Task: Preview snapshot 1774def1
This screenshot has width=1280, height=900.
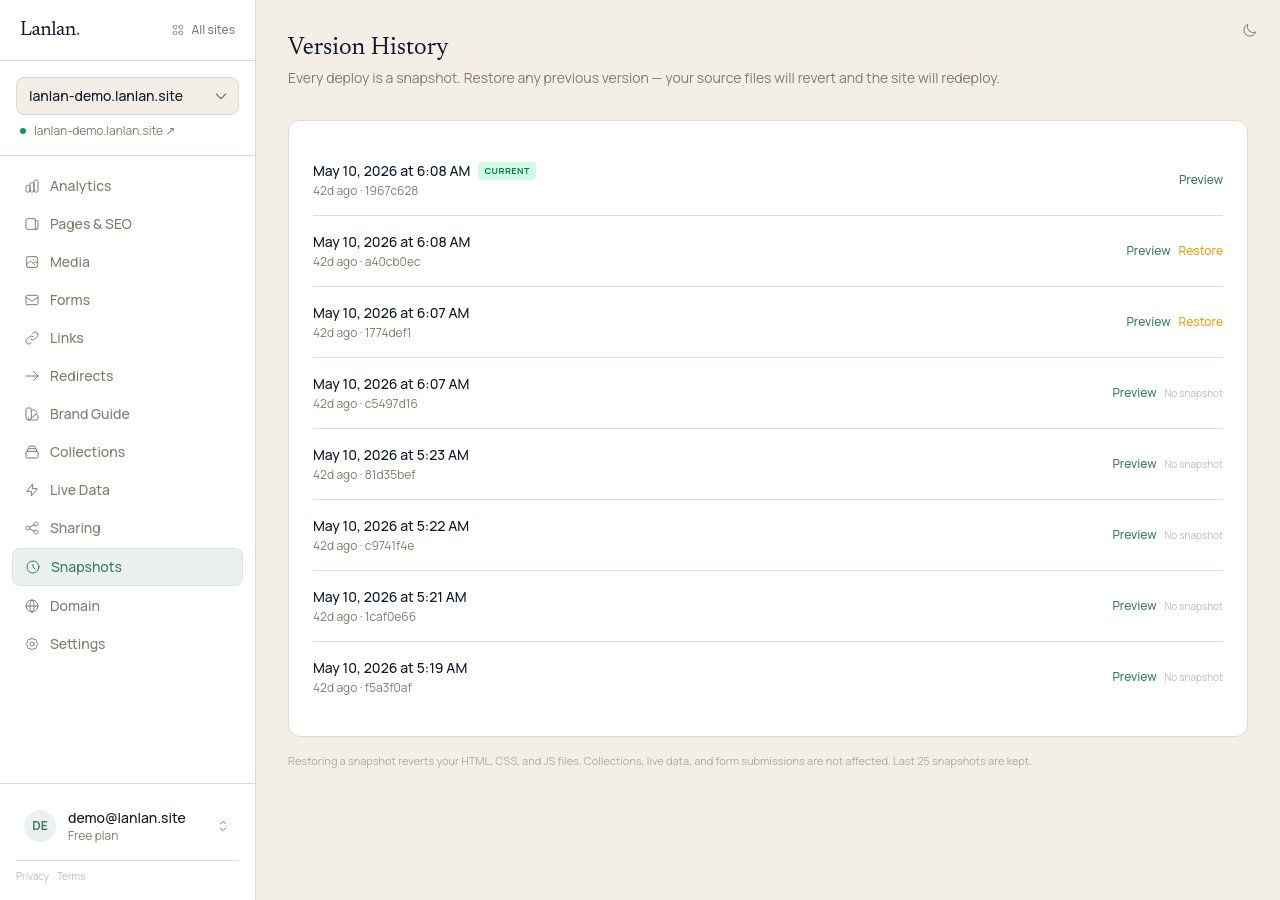Action: (1148, 322)
